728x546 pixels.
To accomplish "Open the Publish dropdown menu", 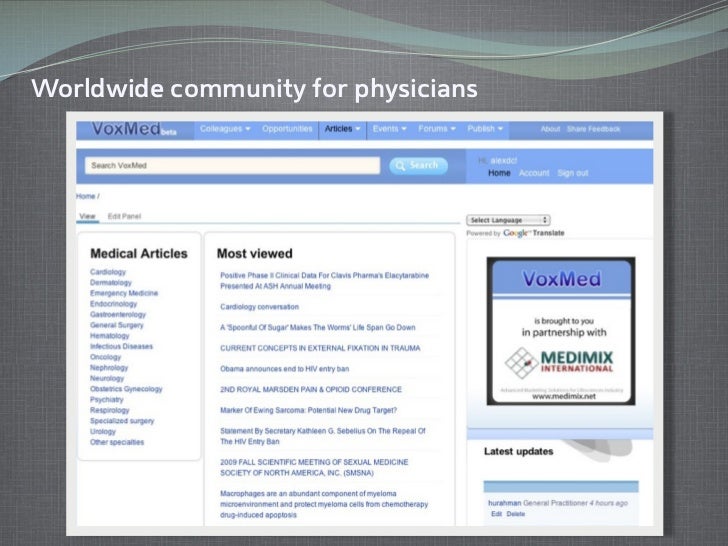I will (485, 129).
